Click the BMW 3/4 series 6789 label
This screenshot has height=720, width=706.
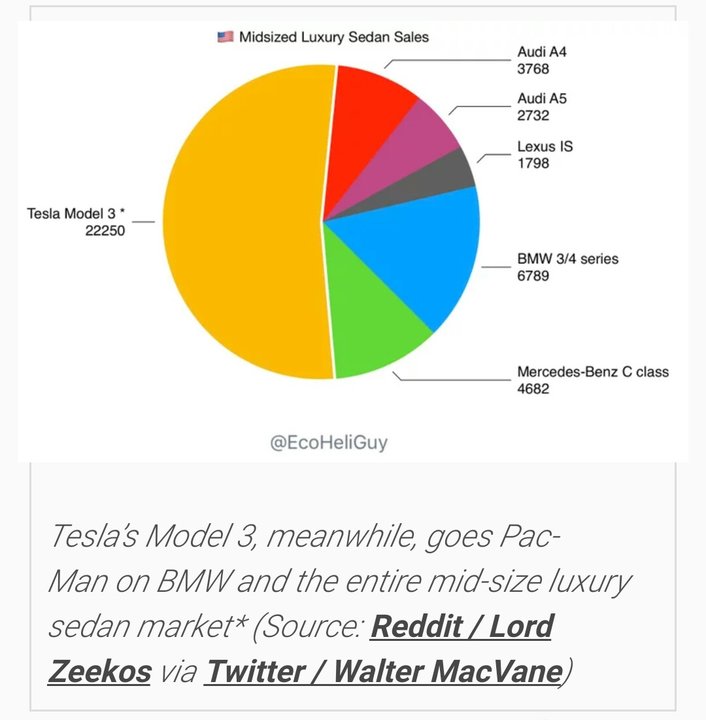pyautogui.click(x=567, y=267)
